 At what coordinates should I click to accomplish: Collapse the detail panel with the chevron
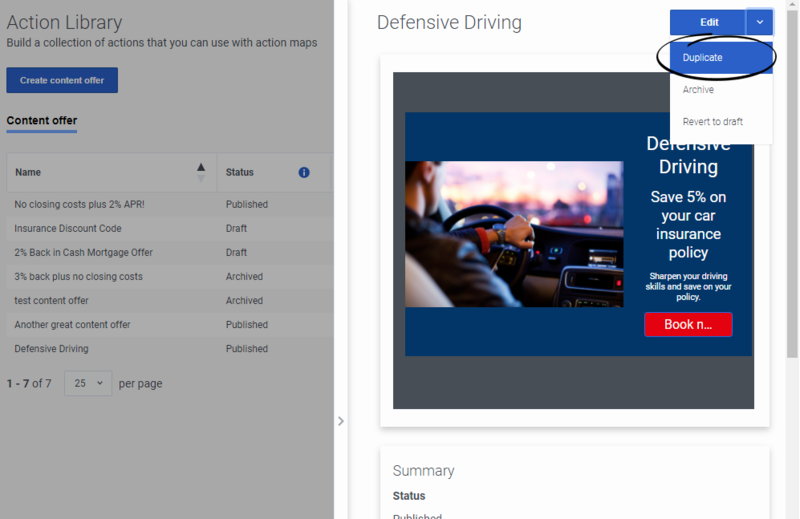pyautogui.click(x=341, y=421)
